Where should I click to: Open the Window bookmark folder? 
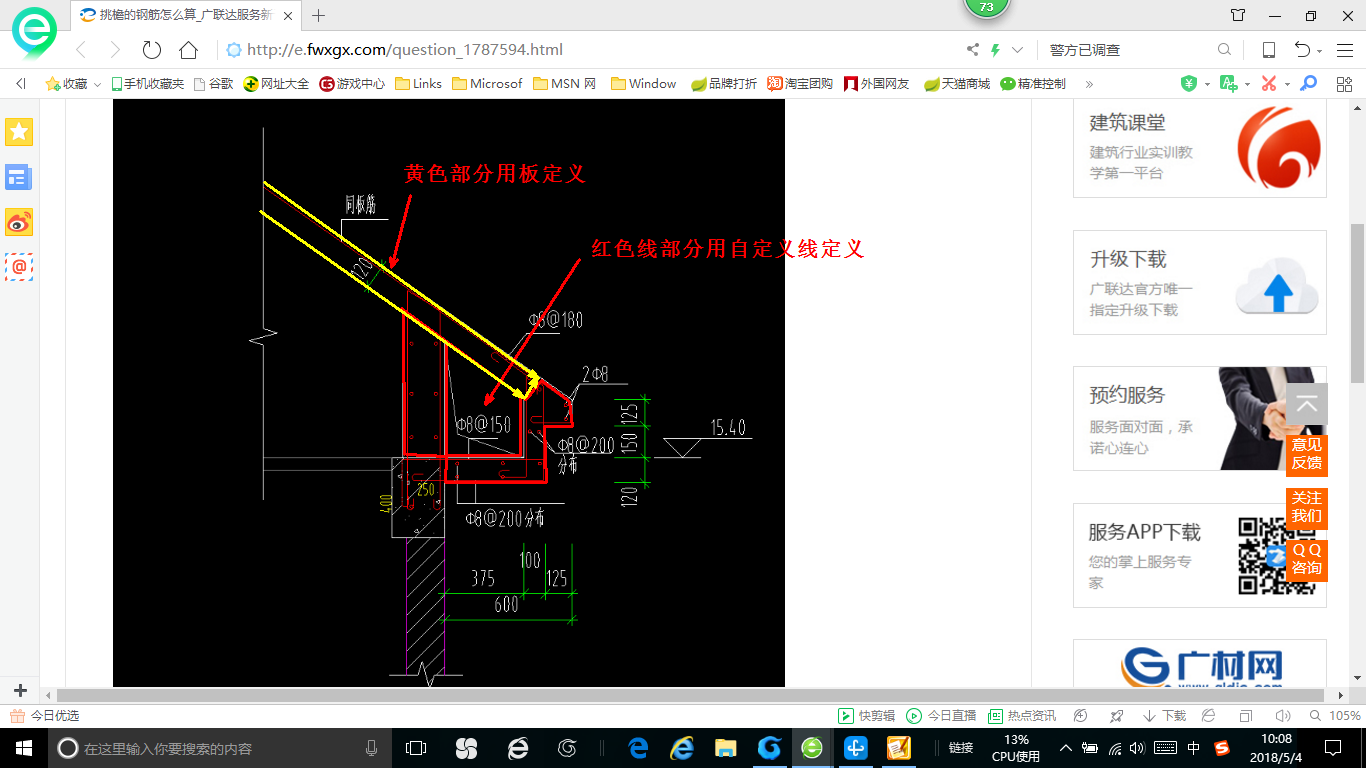[643, 84]
